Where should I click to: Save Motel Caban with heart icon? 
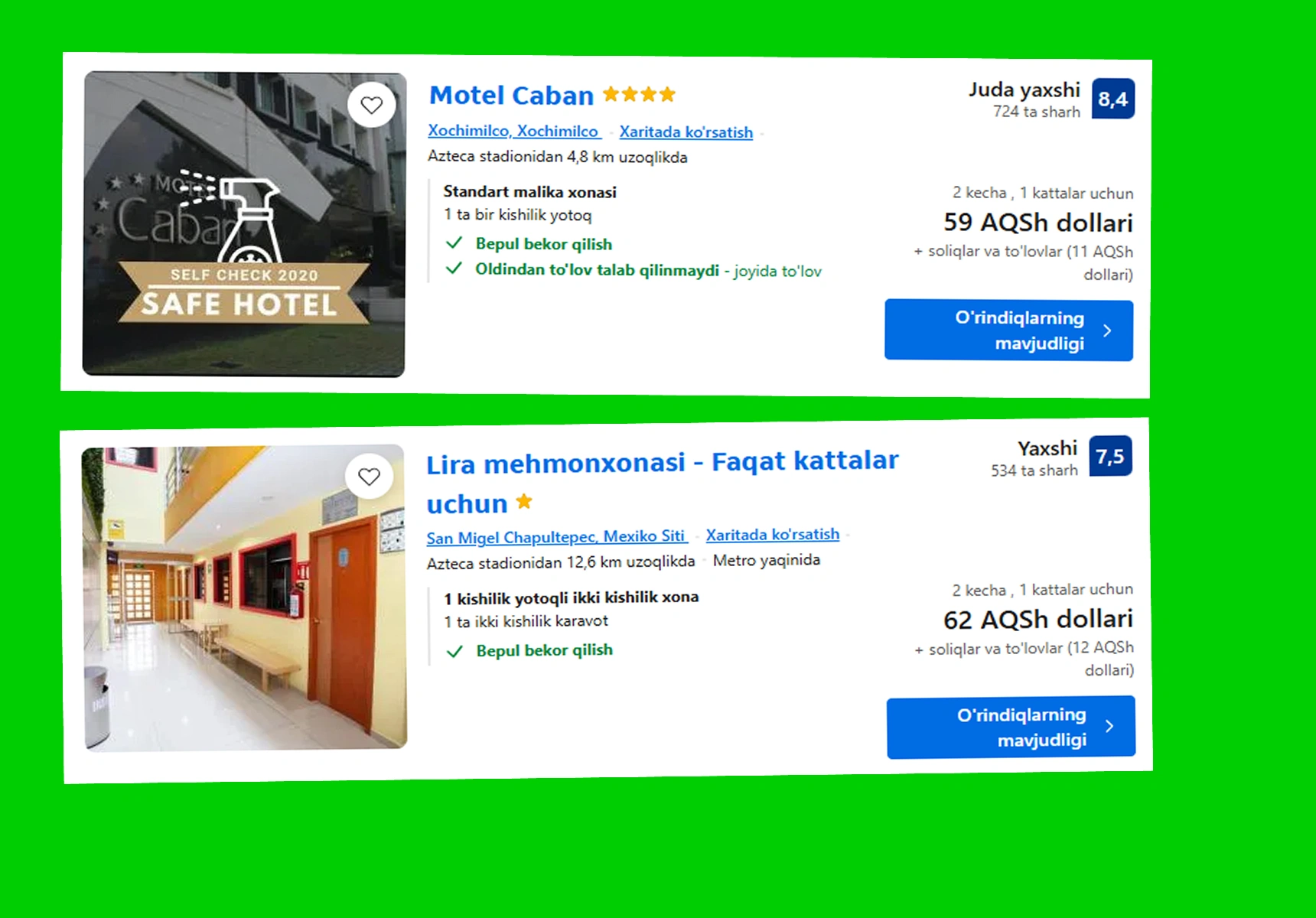372,105
